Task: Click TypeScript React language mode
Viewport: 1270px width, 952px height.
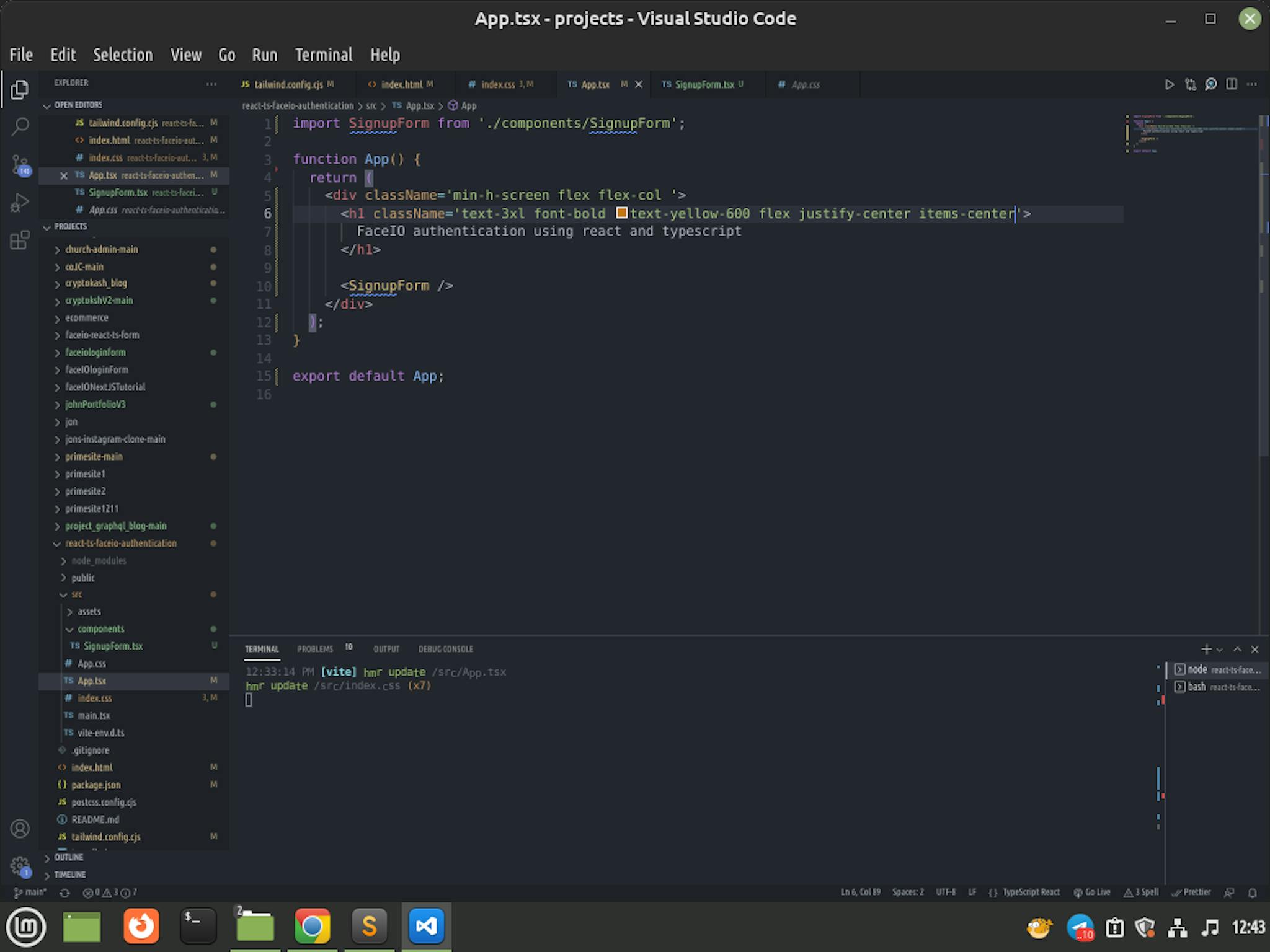Action: pos(1031,892)
